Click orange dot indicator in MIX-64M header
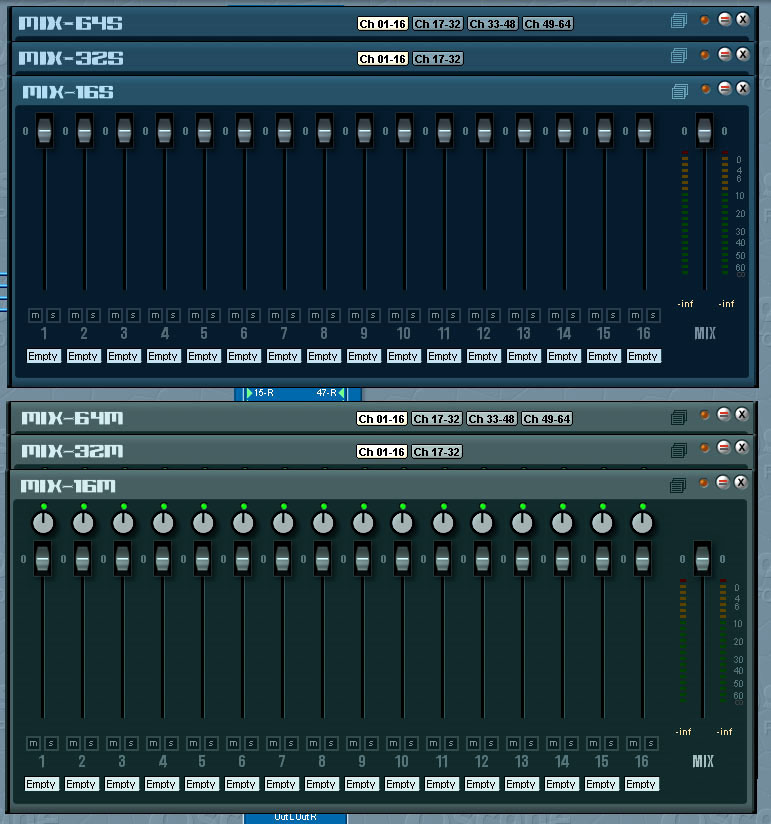The image size is (771, 824). click(704, 415)
